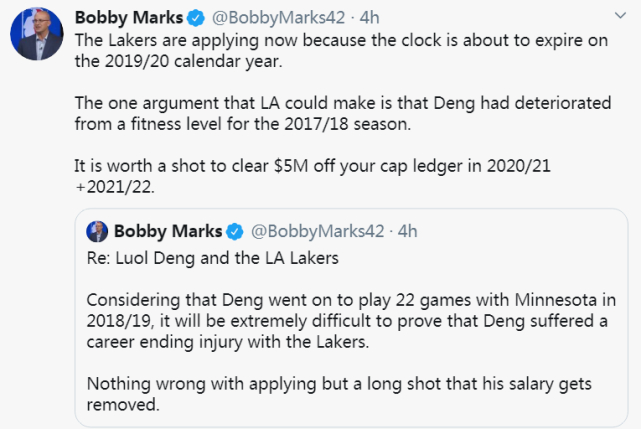Image resolution: width=641 pixels, height=429 pixels.
Task: Open Bobby Marks name in quoted tweet
Action: pos(168,231)
